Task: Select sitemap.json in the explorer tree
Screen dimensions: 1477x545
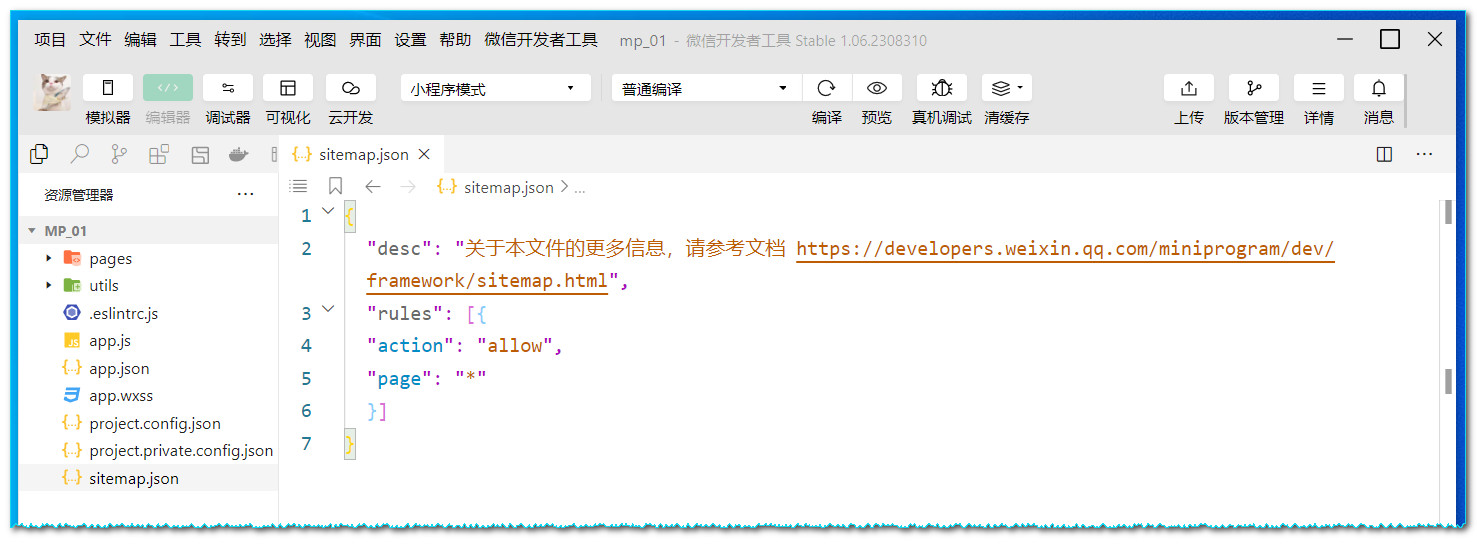Action: pos(148,478)
